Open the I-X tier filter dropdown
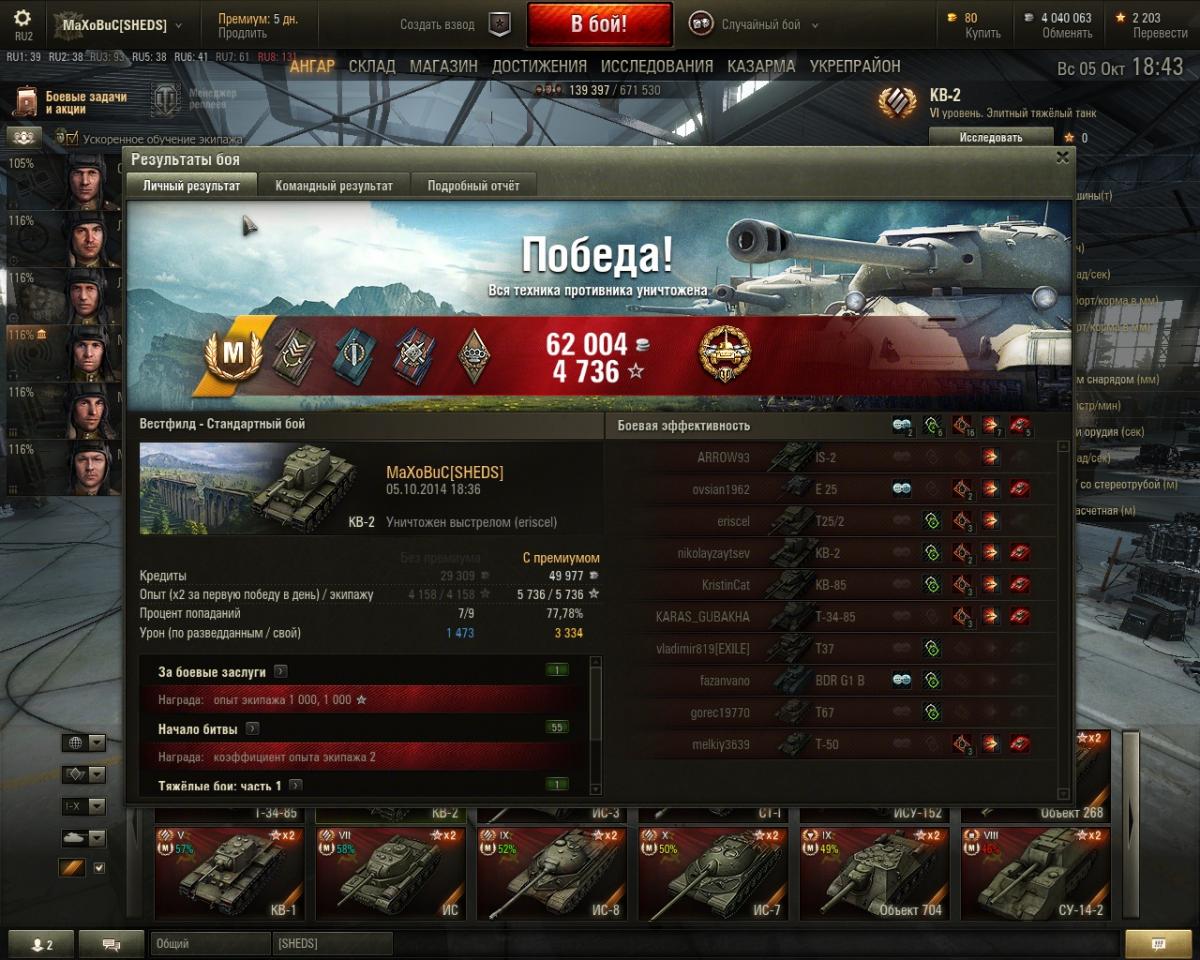Screen dimensions: 1200x960 (84, 806)
